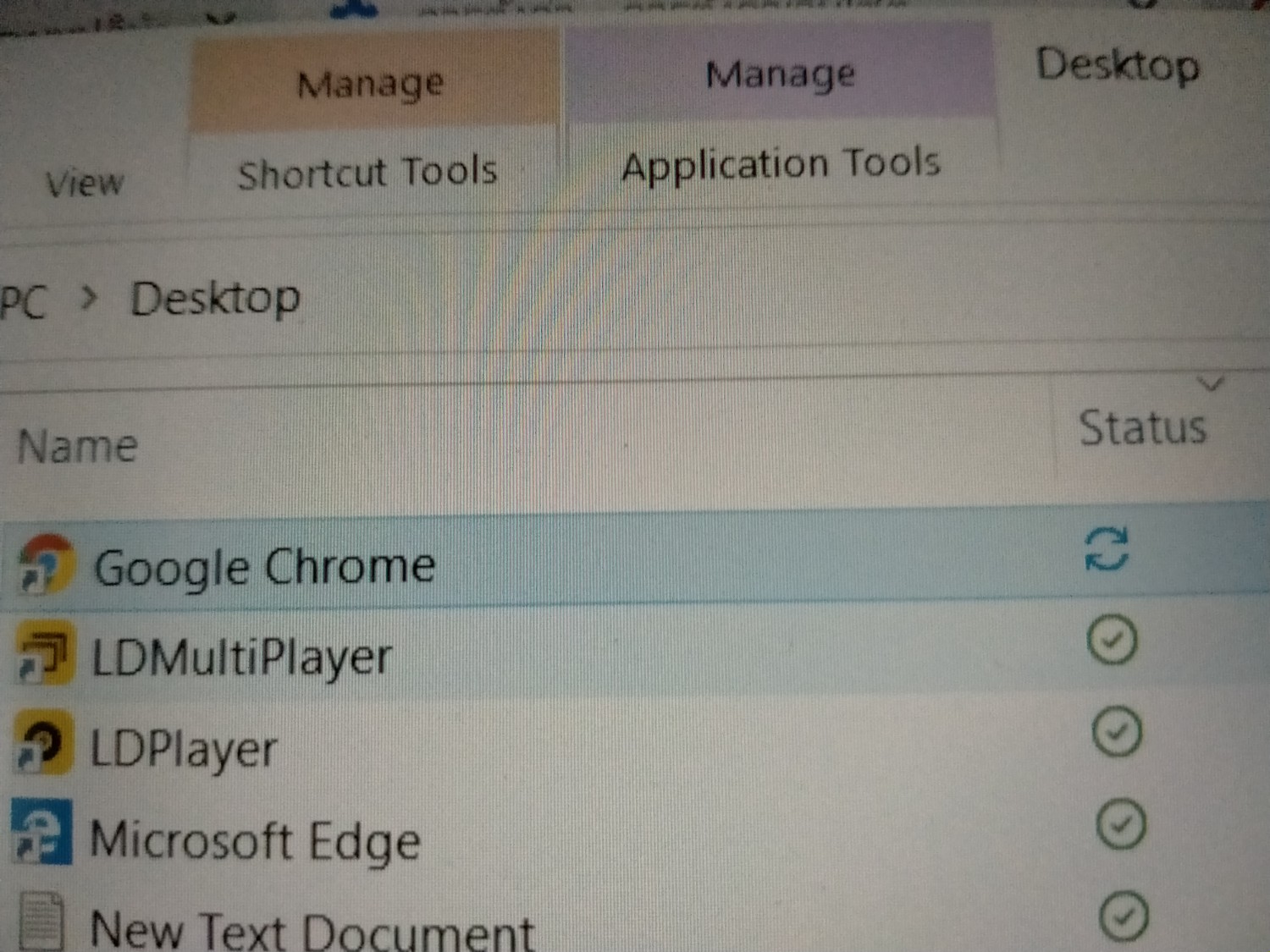Viewport: 1270px width, 952px height.
Task: Click the synced checkmark status for LDPlayer
Action: 1118,732
